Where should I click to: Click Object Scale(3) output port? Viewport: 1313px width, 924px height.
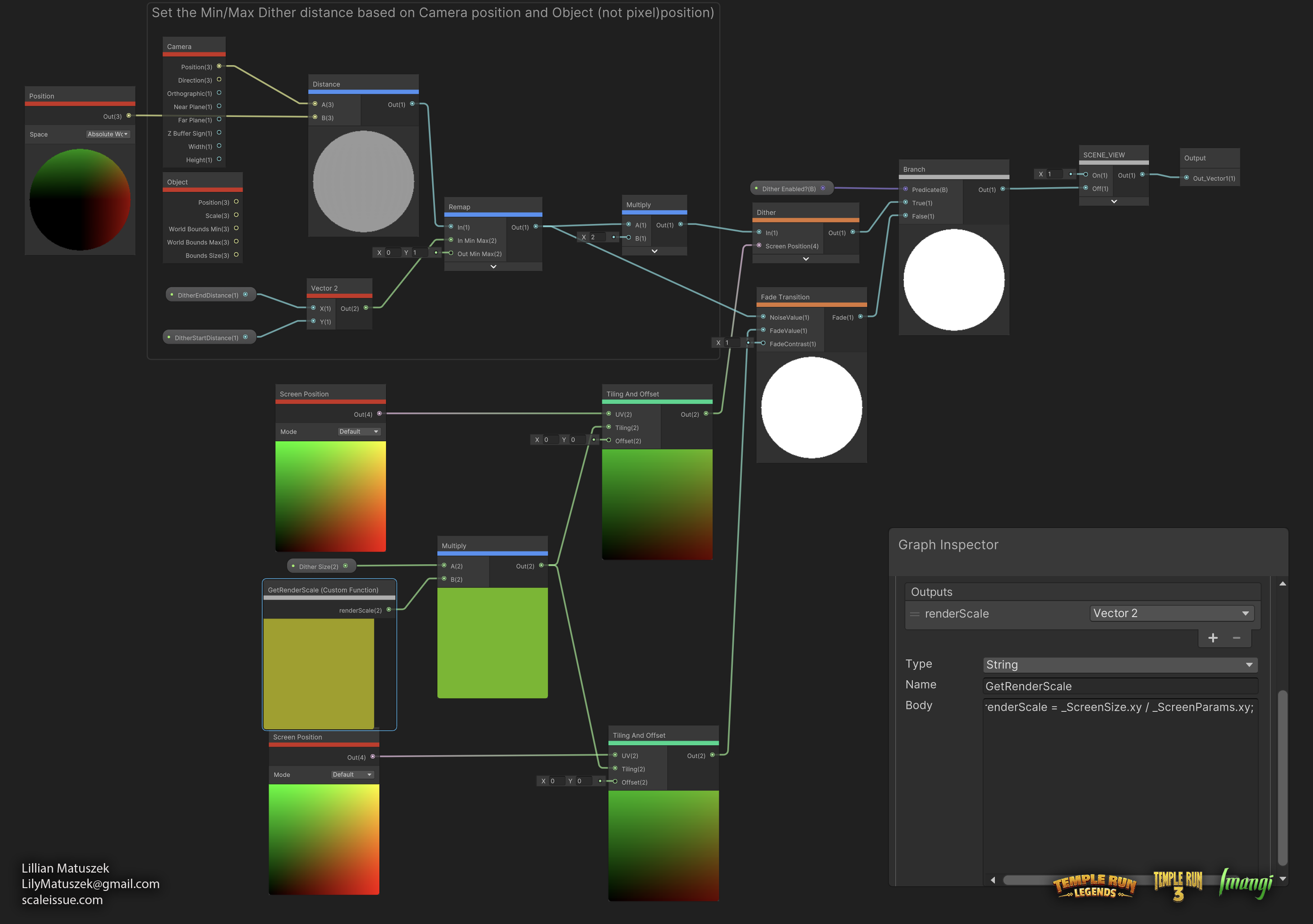[x=236, y=215]
